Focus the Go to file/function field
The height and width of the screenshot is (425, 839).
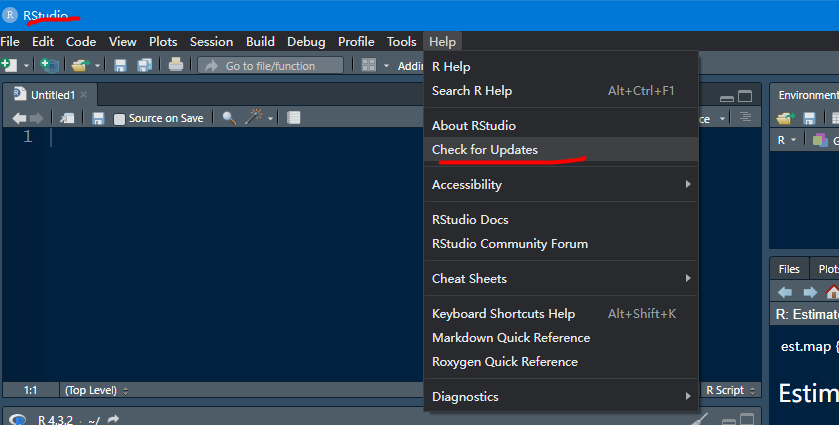[271, 65]
